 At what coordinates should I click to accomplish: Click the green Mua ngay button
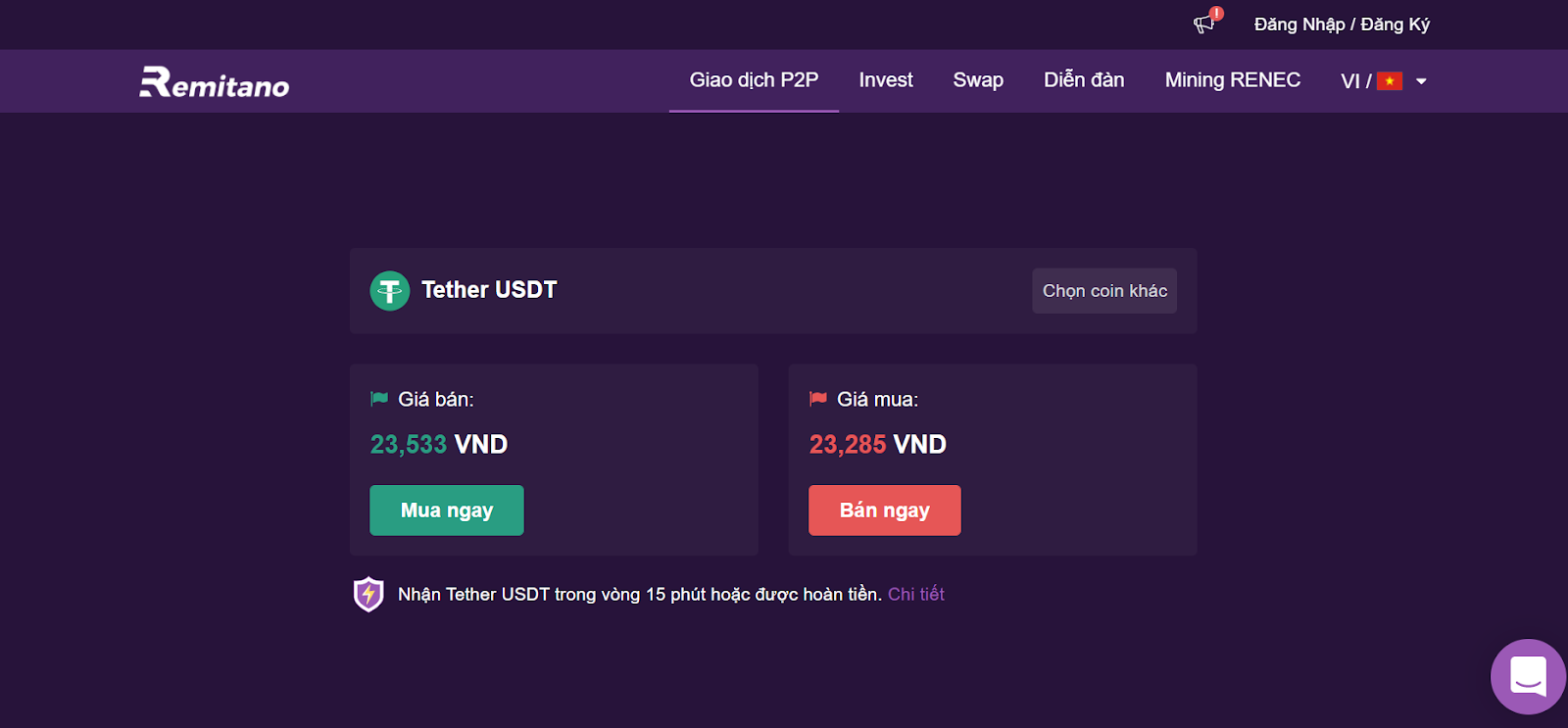(x=447, y=510)
